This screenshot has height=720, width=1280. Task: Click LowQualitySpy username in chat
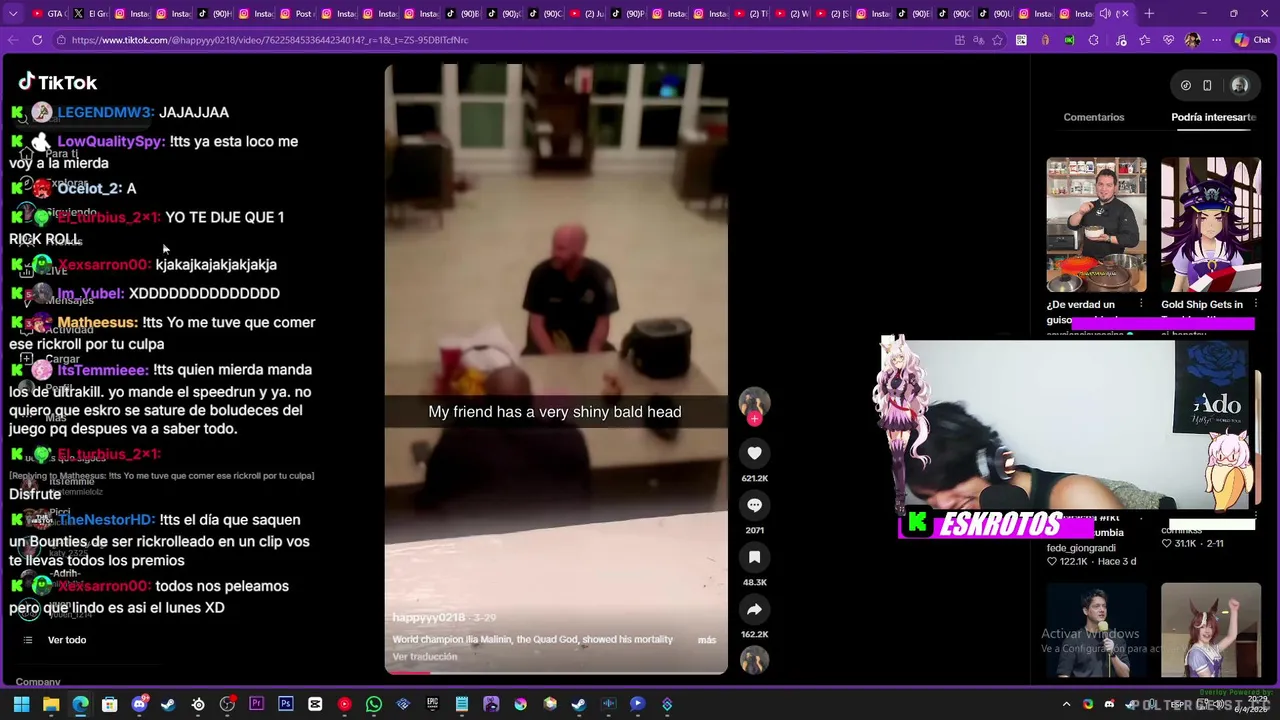(111, 142)
